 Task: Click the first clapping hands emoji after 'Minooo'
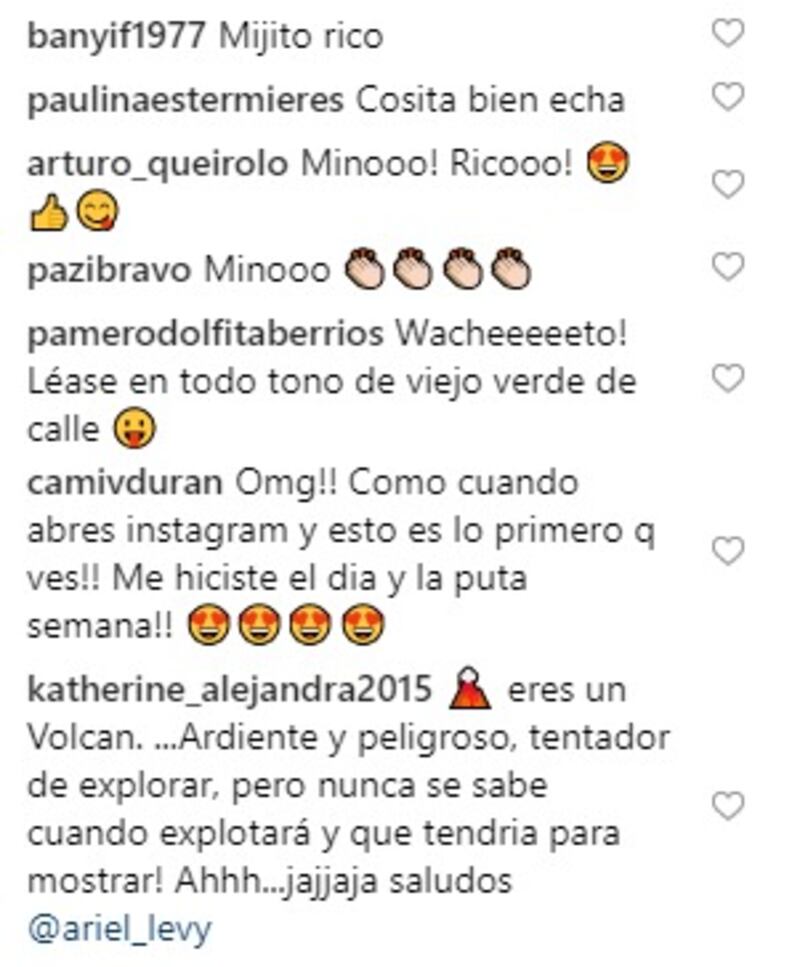[x=365, y=269]
